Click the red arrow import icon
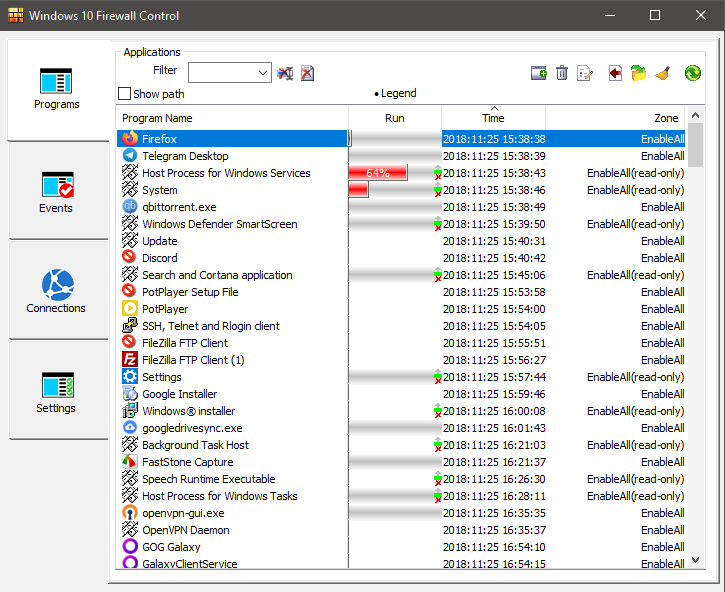 click(615, 73)
